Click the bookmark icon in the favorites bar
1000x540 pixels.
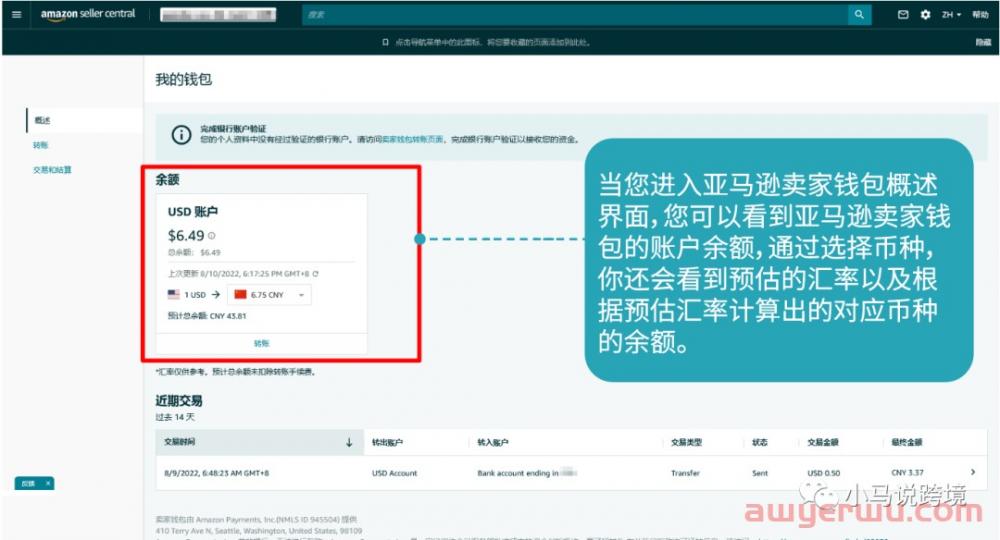point(385,42)
